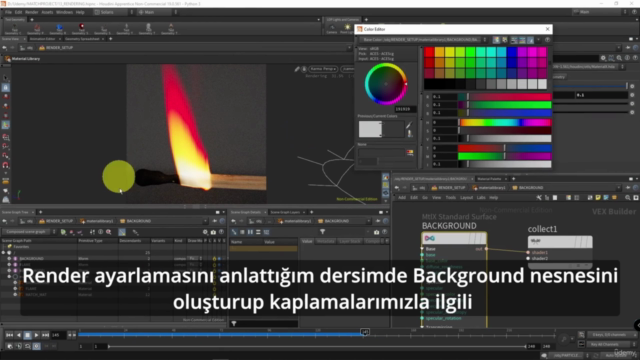Pick the lightest gray swatch in palette
640x360 pixels.
[x=542, y=84]
